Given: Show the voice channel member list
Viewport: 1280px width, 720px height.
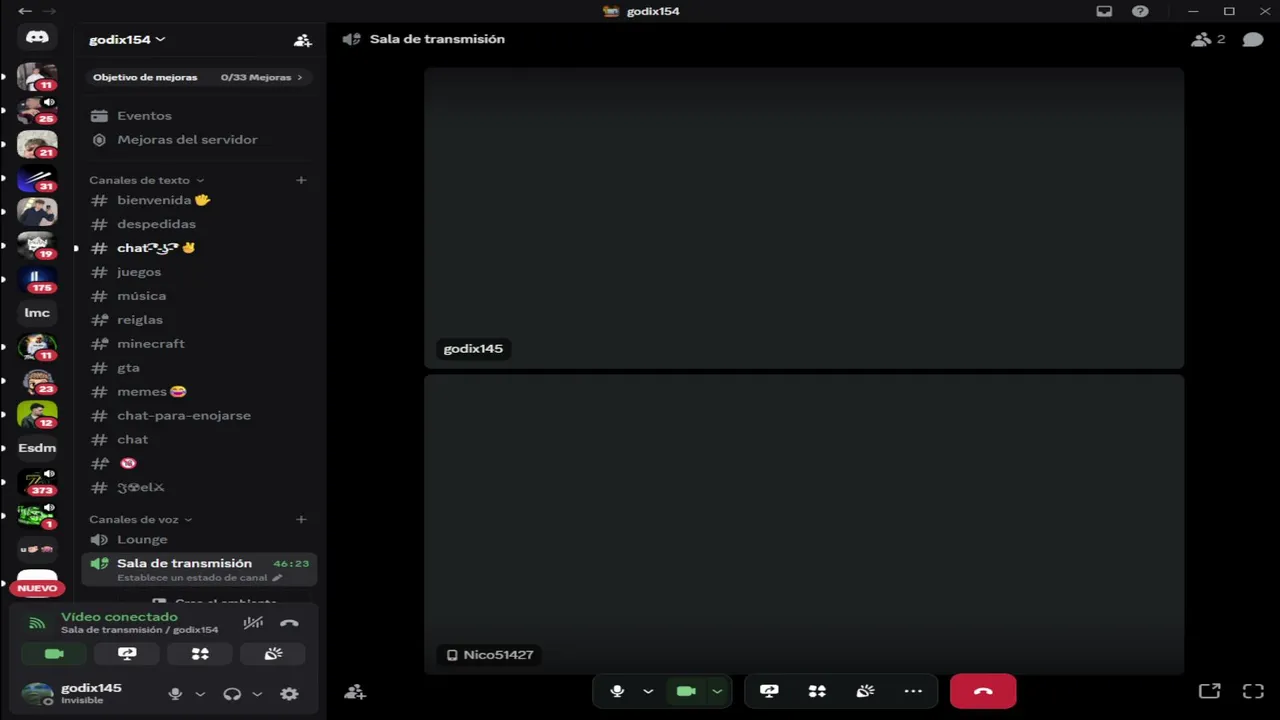Looking at the screenshot, I should tap(1208, 39).
